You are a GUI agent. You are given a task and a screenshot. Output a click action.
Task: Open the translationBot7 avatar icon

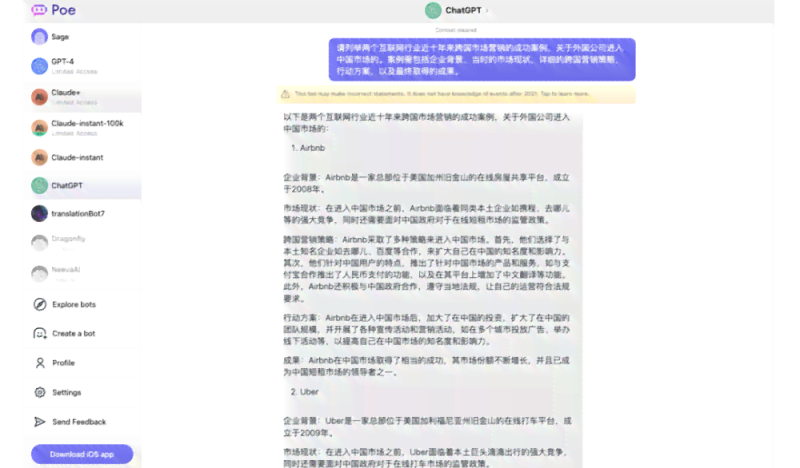click(39, 213)
